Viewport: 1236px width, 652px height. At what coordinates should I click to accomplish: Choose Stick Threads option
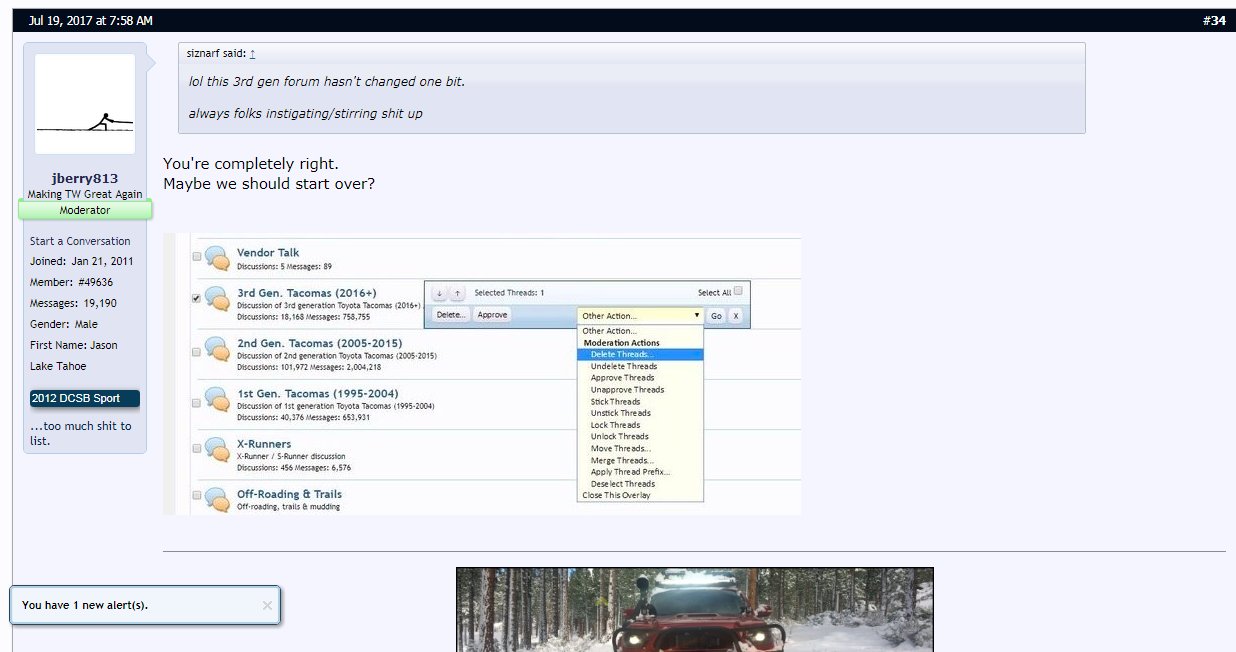[615, 402]
